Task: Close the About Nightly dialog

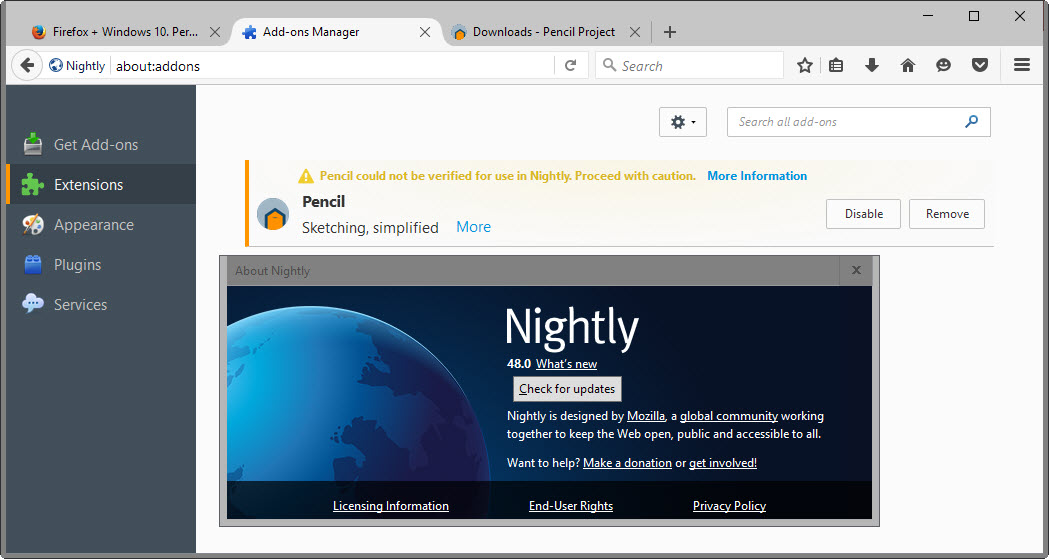Action: tap(856, 271)
